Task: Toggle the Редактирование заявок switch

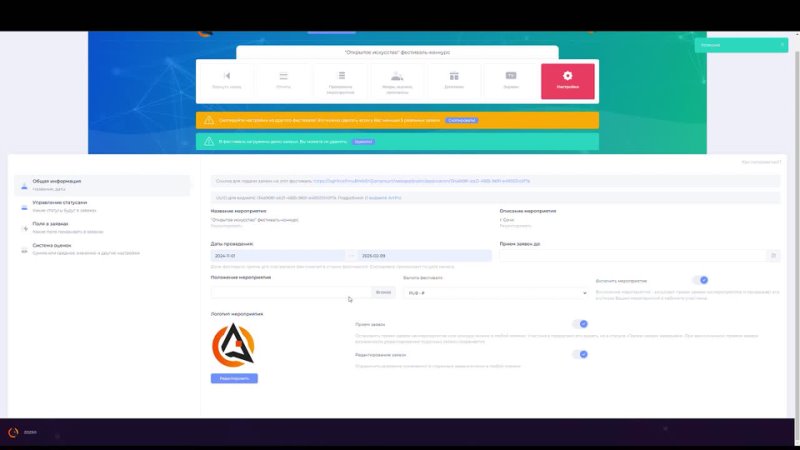Action: point(579,355)
